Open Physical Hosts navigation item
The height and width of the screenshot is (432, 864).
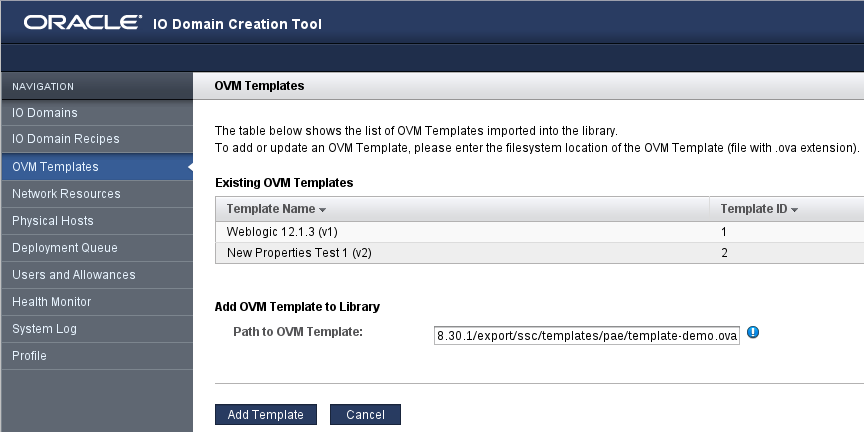[53, 221]
